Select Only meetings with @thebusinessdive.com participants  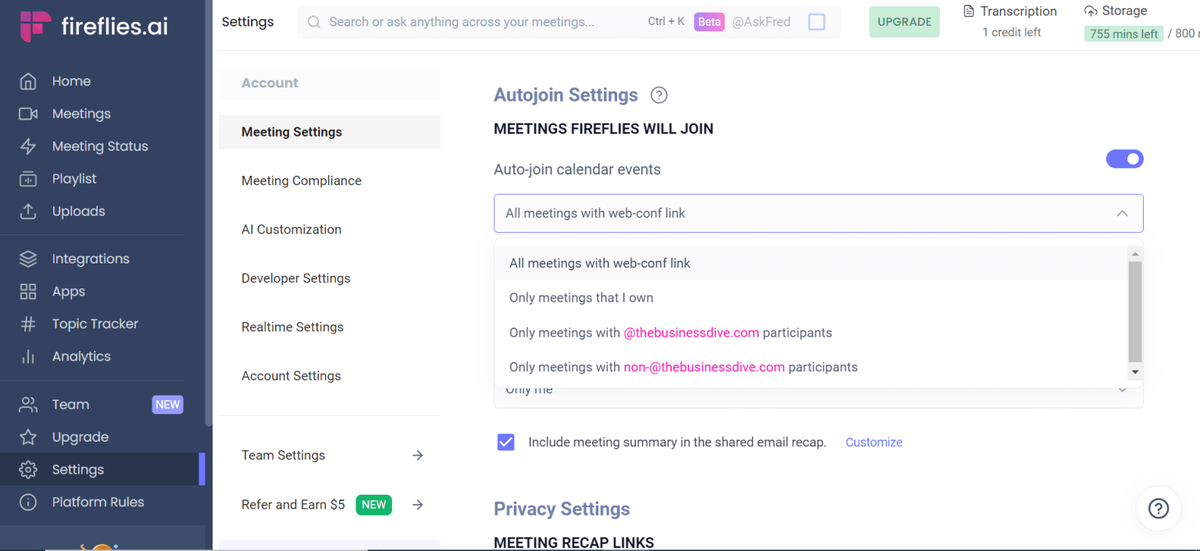click(x=811, y=332)
